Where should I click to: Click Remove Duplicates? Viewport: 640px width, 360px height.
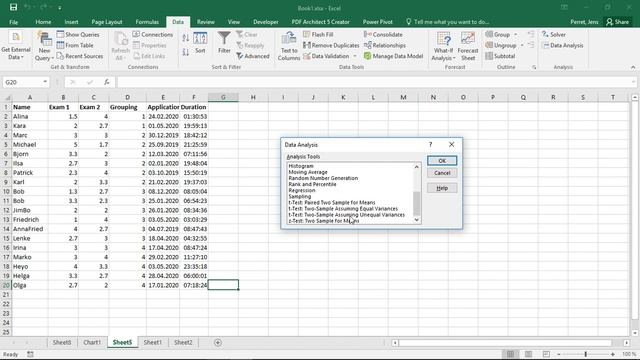click(x=331, y=45)
